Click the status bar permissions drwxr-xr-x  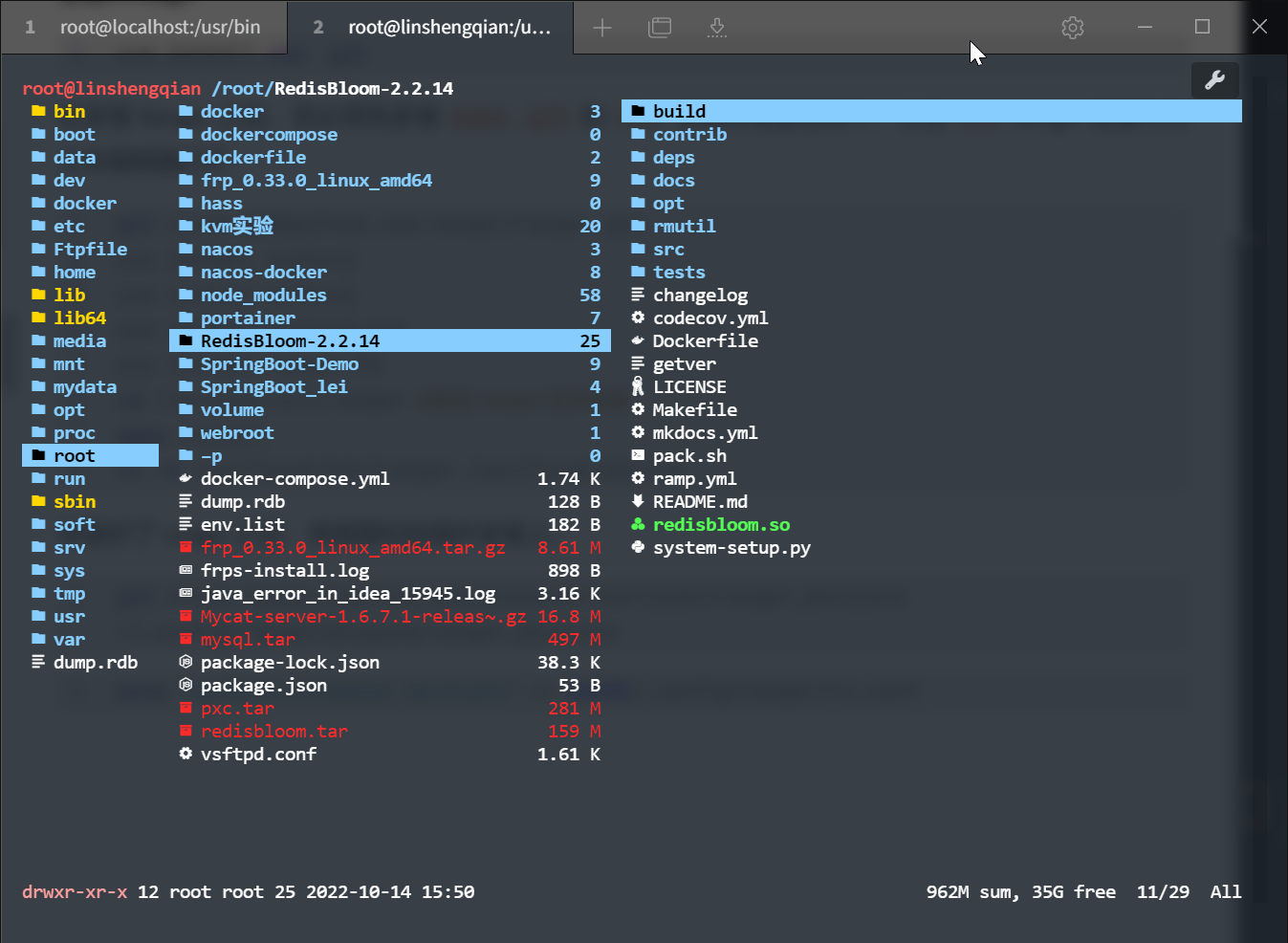75,891
